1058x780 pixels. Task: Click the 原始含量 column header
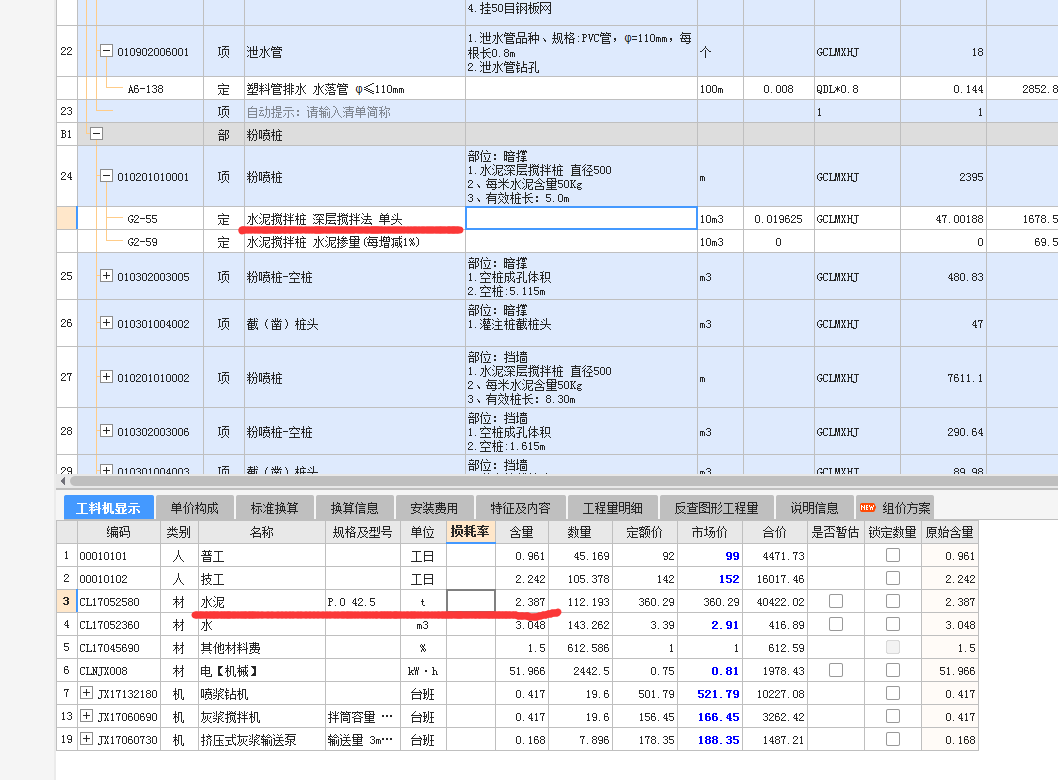coord(949,532)
